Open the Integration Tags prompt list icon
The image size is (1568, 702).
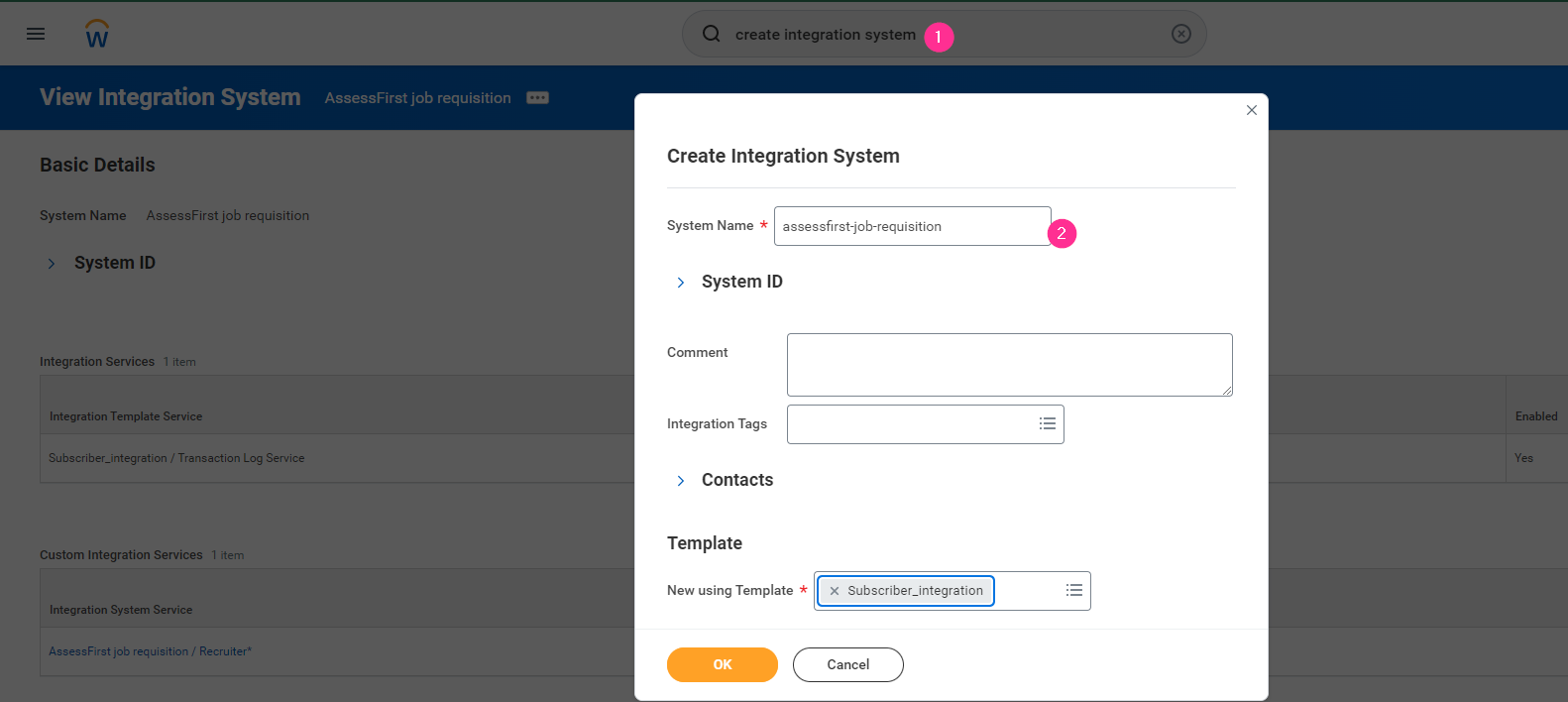[x=1047, y=423]
